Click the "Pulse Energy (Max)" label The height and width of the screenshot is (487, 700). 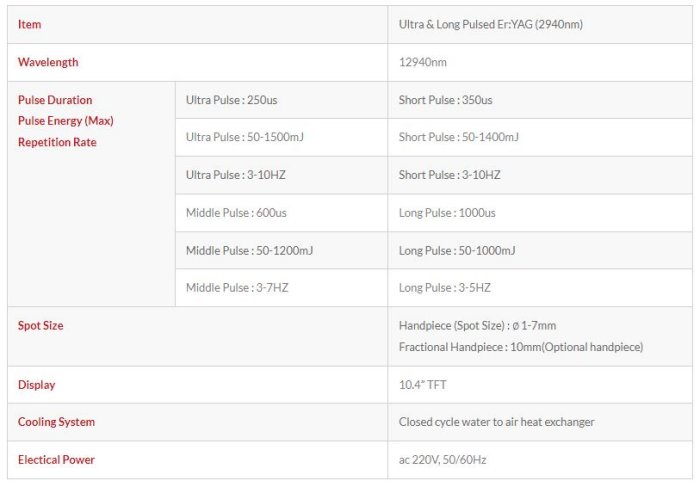[x=66, y=121]
